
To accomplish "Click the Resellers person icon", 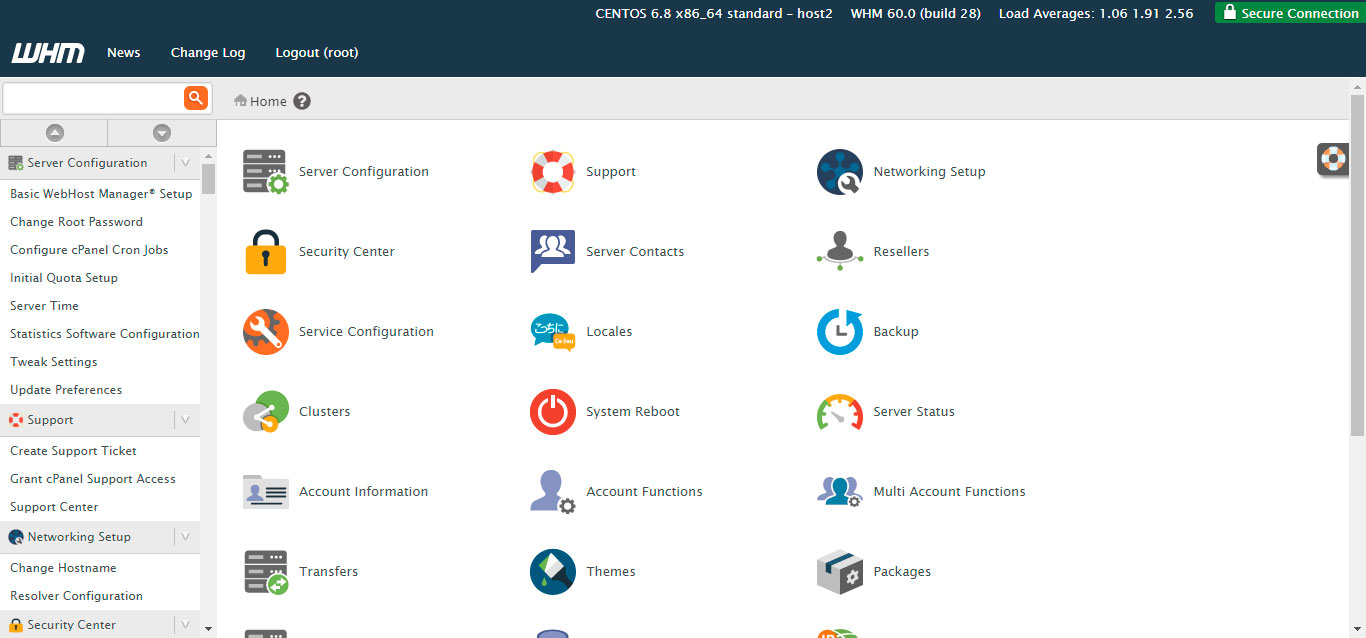I will coord(840,251).
